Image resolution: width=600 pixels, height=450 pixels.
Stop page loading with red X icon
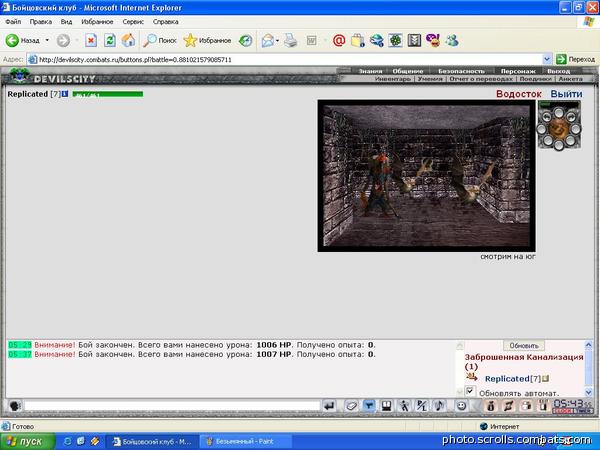coord(91,41)
